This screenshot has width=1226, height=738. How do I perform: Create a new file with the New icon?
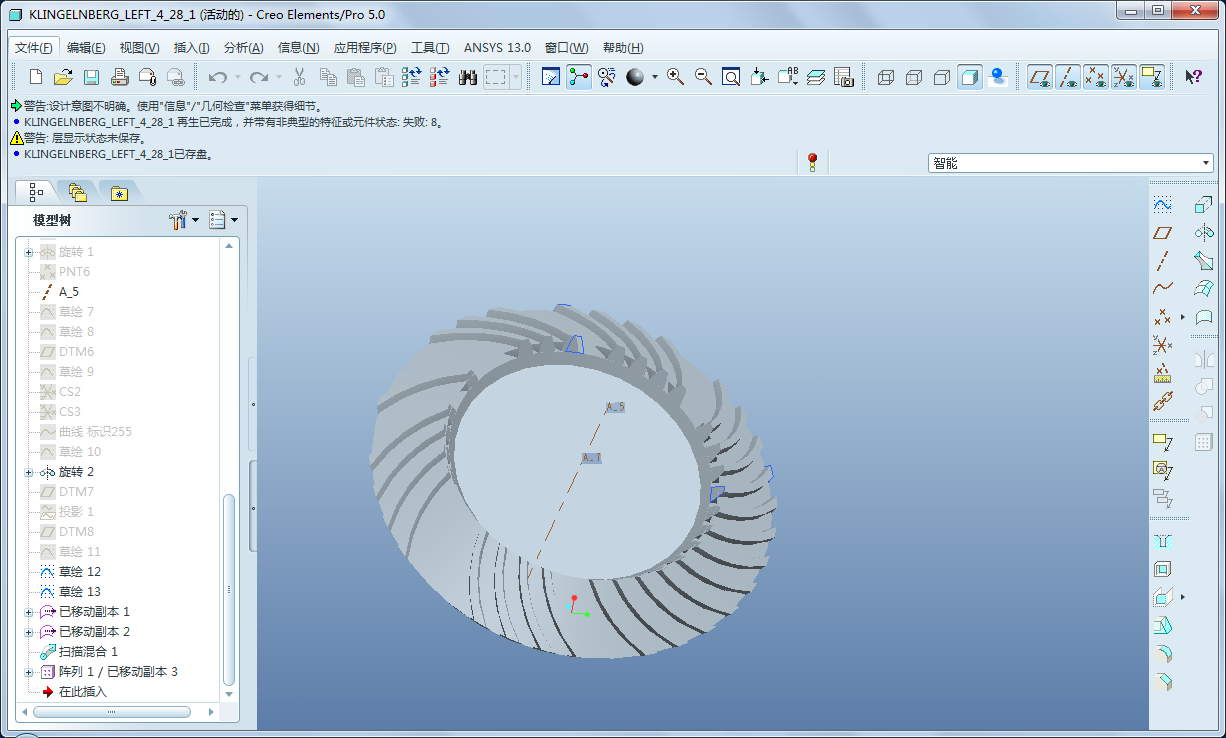[36, 77]
